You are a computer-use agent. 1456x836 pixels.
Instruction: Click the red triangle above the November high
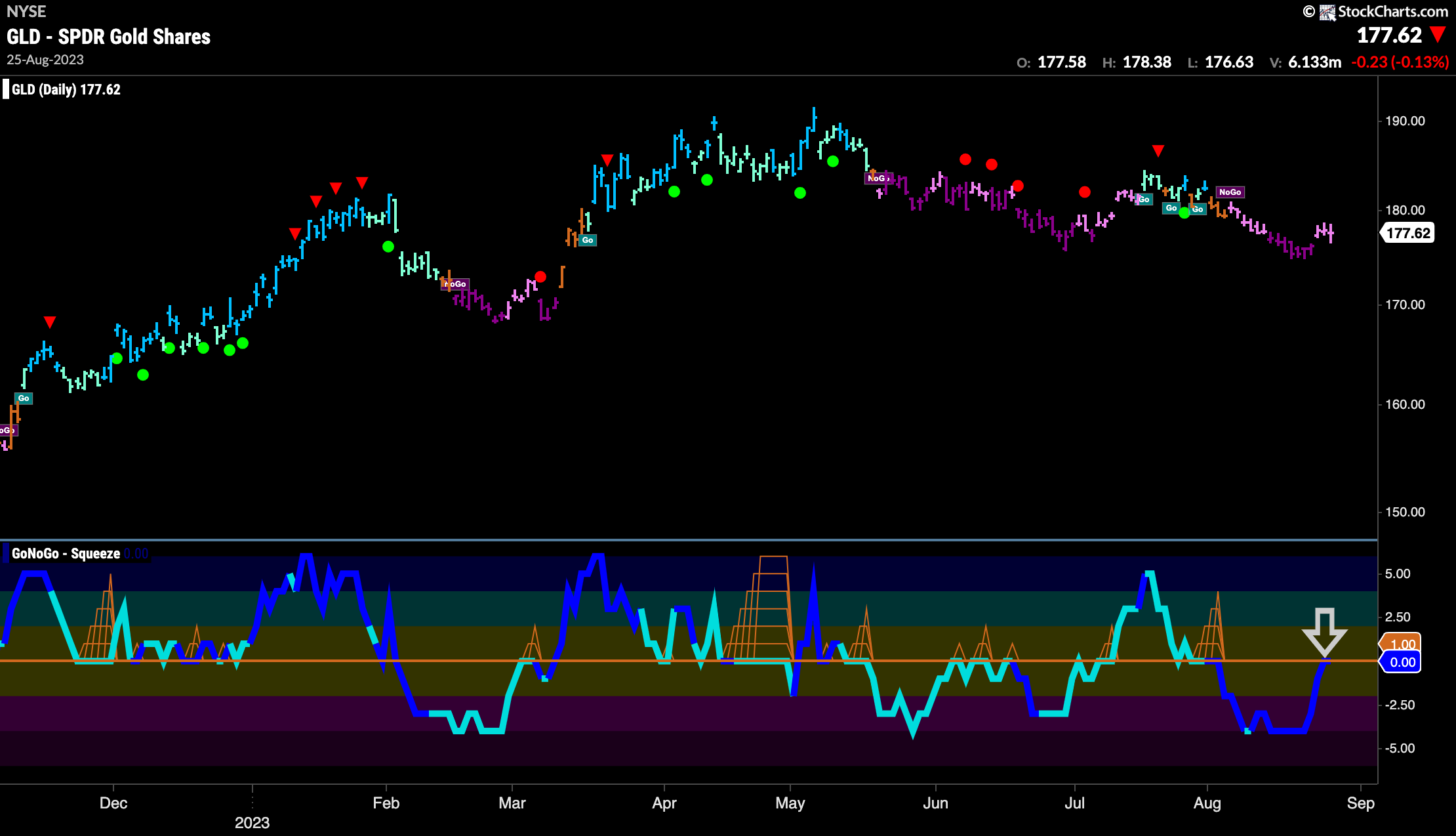pyautogui.click(x=50, y=322)
